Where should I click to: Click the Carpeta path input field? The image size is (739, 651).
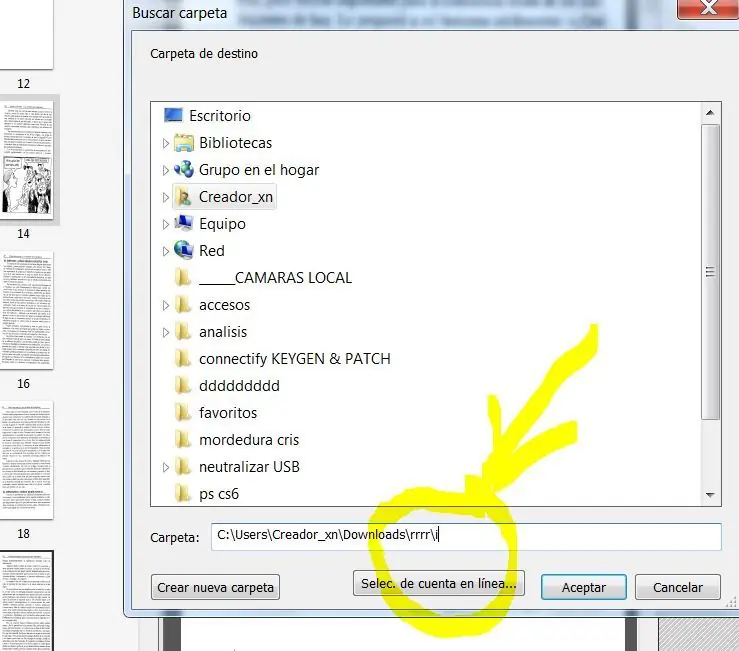point(466,536)
